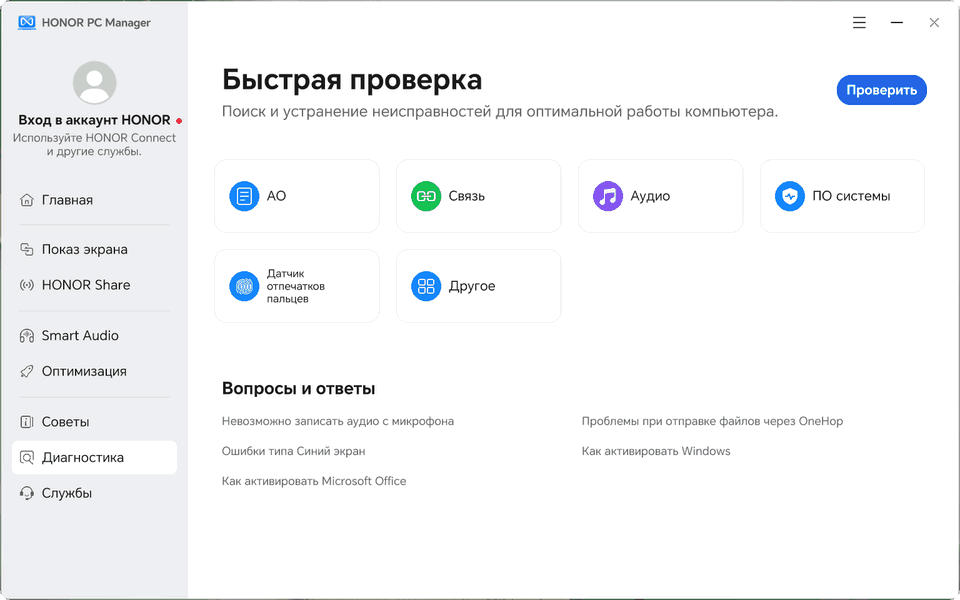Click the purple music note Аудио icon
The height and width of the screenshot is (600, 960).
pyautogui.click(x=608, y=196)
